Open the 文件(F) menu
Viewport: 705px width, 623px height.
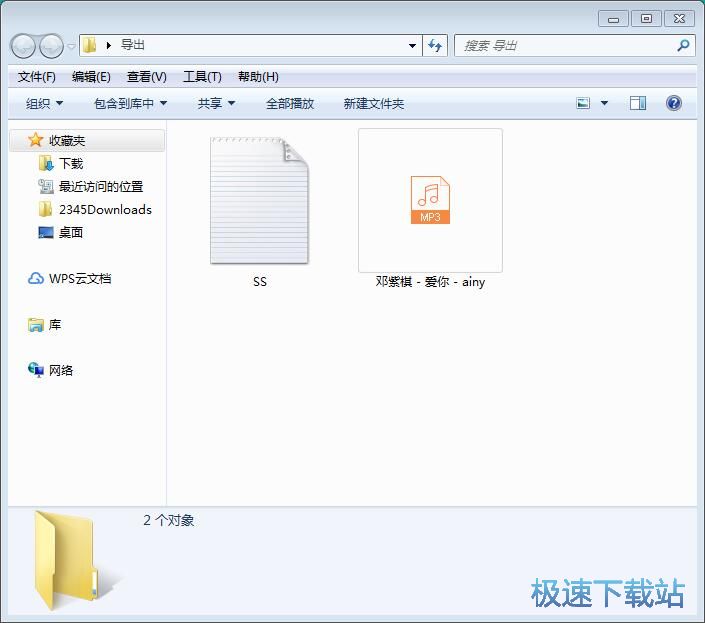point(36,77)
